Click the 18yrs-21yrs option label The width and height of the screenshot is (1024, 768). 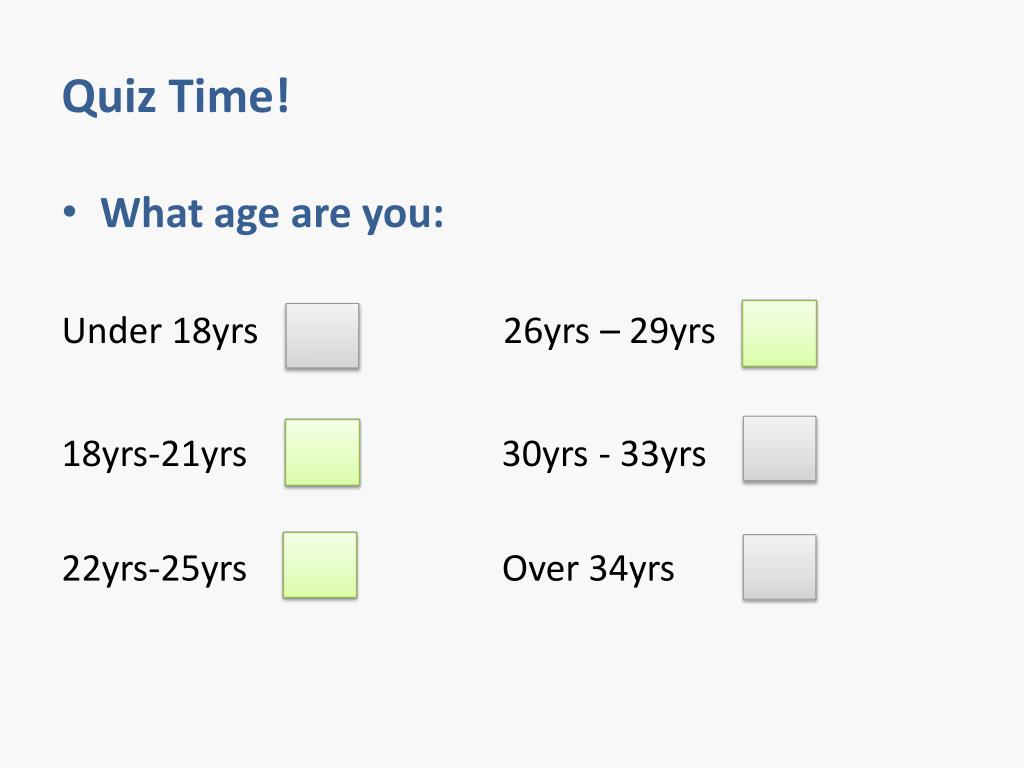[154, 454]
